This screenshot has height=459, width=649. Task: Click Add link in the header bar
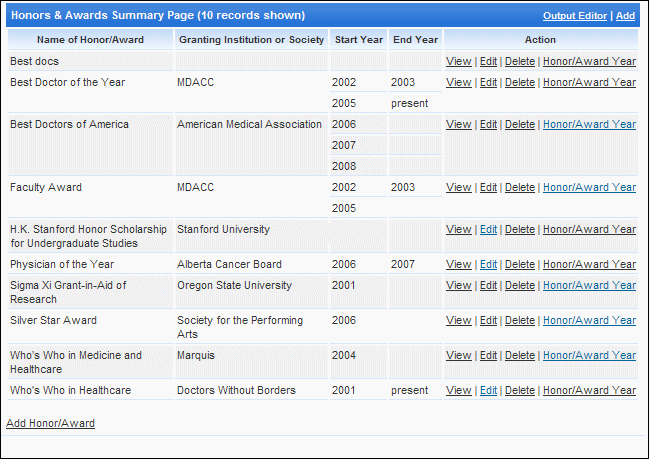(625, 16)
